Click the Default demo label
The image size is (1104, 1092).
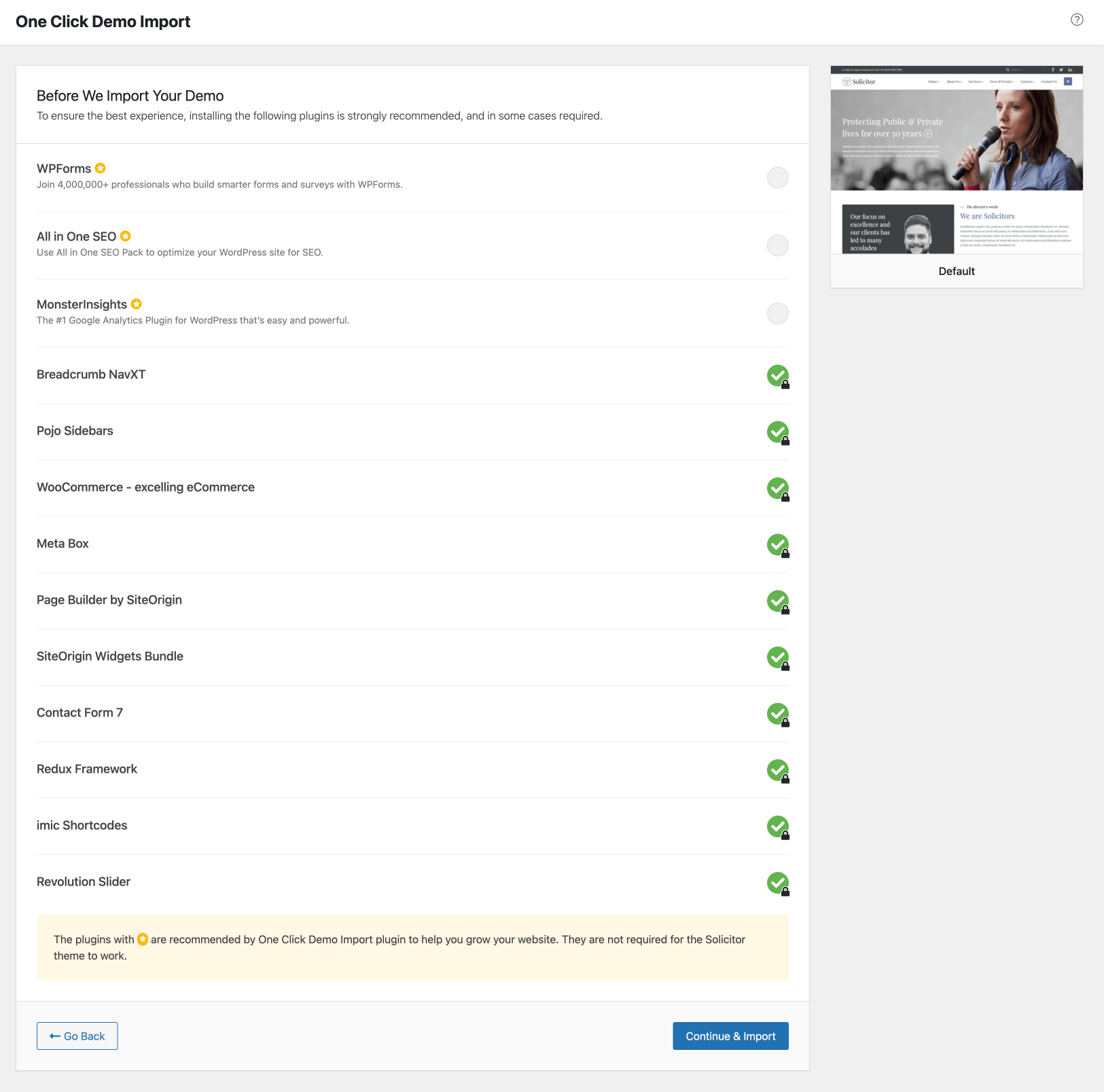pos(957,271)
